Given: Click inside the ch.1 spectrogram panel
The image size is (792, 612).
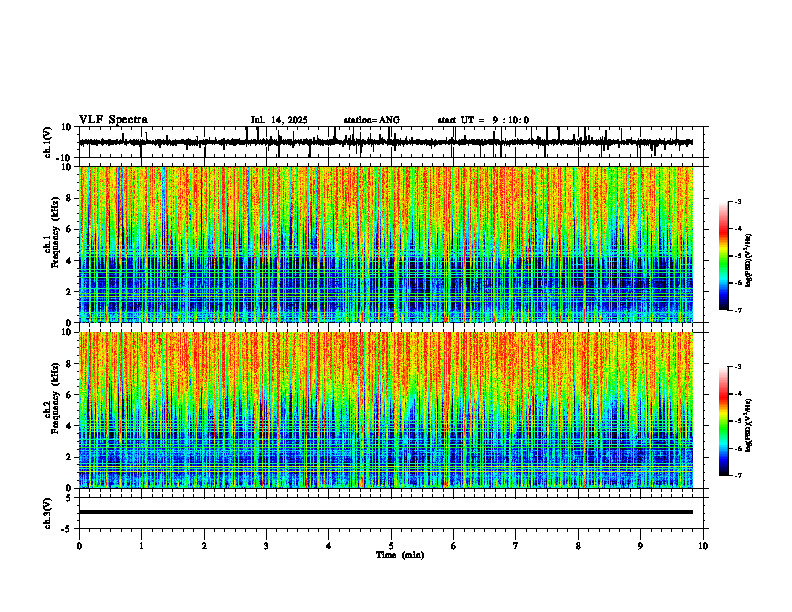Looking at the screenshot, I should [386, 244].
